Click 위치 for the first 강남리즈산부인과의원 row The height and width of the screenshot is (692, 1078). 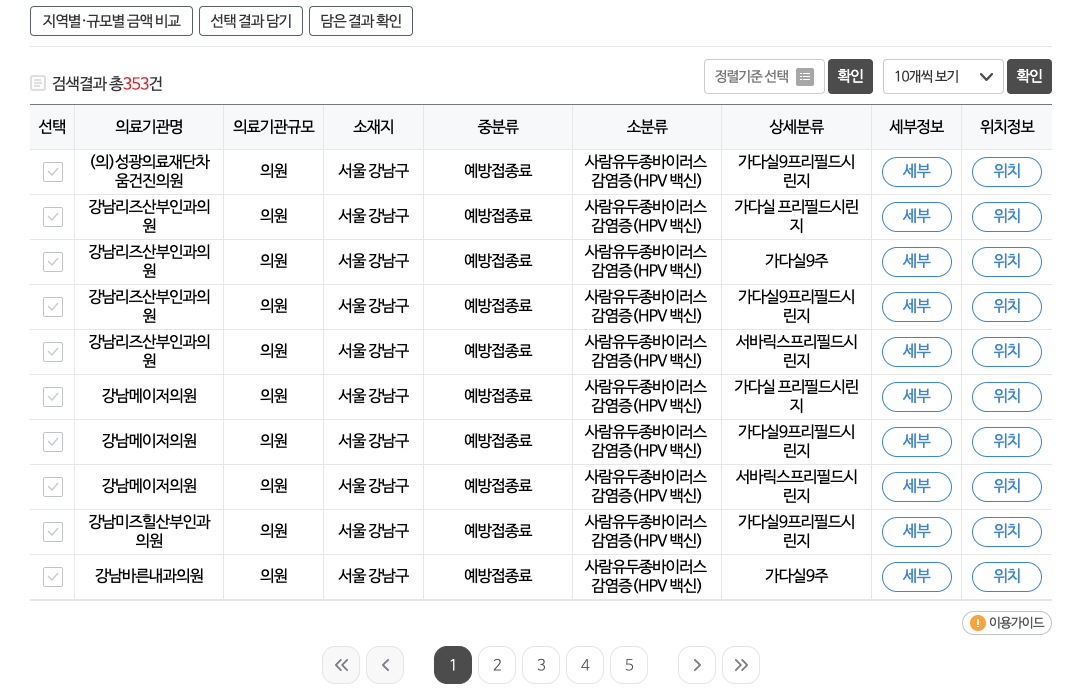[1006, 216]
